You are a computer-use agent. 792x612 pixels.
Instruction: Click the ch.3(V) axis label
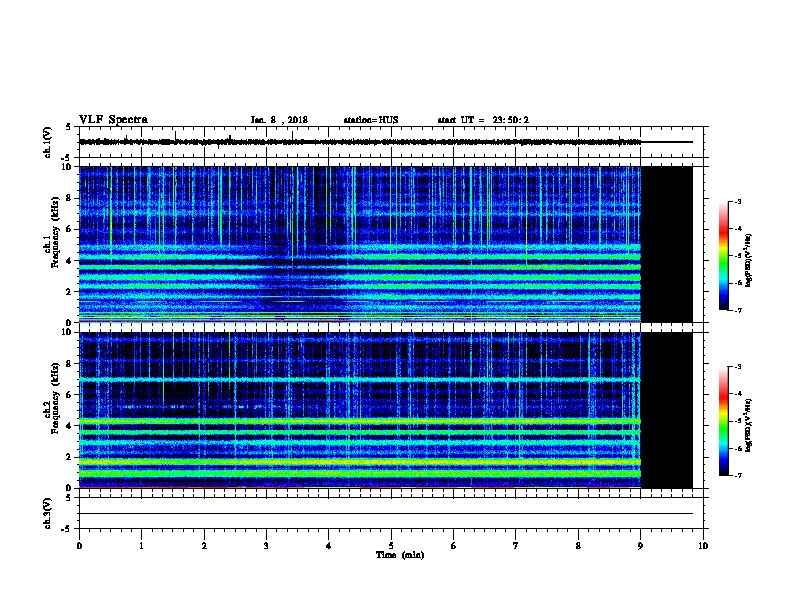tap(48, 513)
